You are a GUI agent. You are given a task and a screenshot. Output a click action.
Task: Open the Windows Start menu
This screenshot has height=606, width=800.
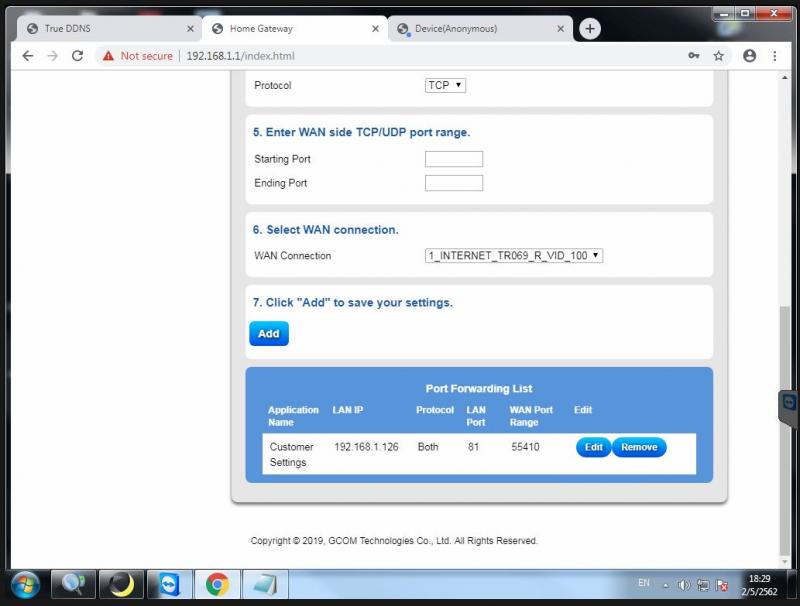[x=26, y=585]
